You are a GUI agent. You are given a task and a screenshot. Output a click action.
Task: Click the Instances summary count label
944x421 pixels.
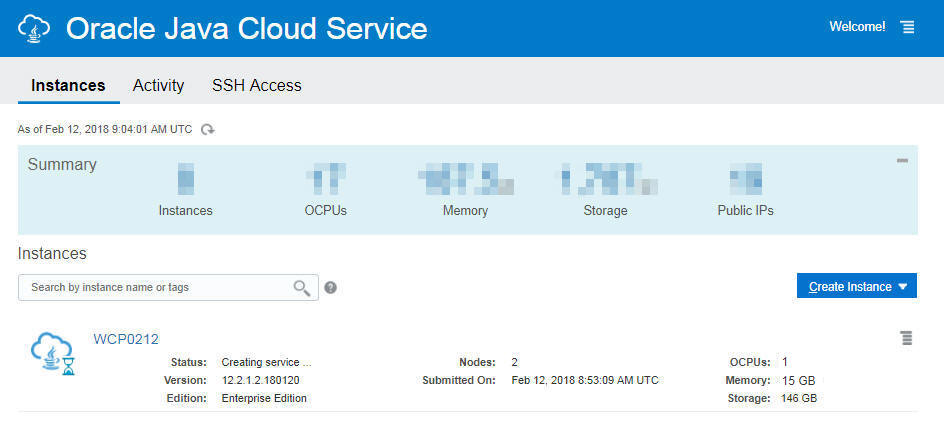tap(185, 211)
